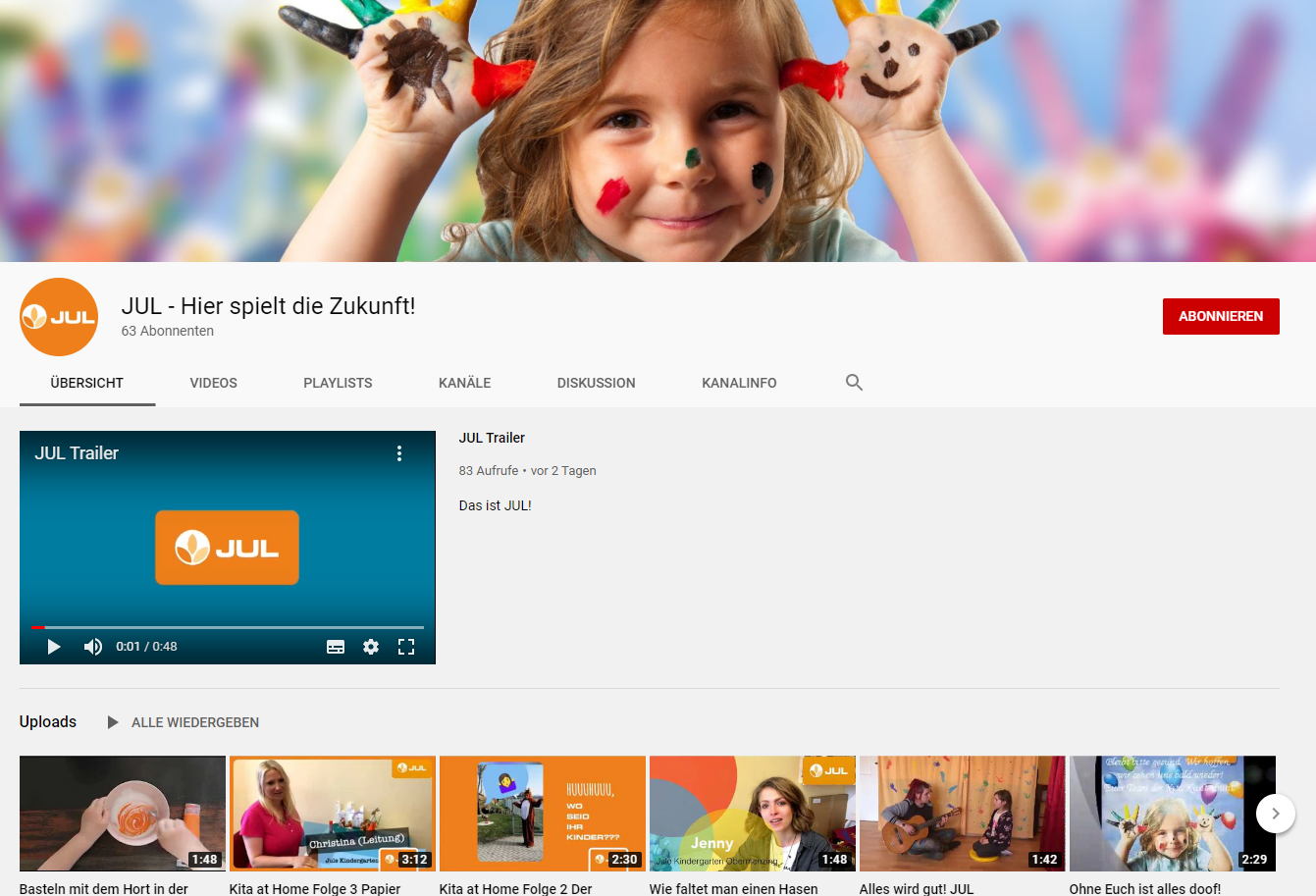
Task: Toggle subtitles in the trailer player
Action: tap(336, 647)
